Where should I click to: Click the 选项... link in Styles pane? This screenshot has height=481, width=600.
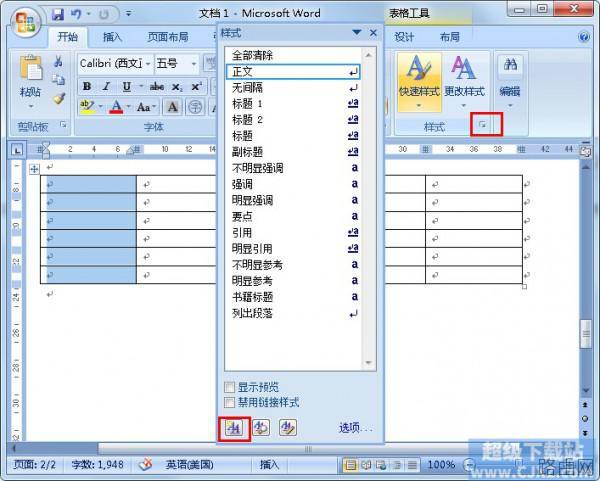click(355, 428)
